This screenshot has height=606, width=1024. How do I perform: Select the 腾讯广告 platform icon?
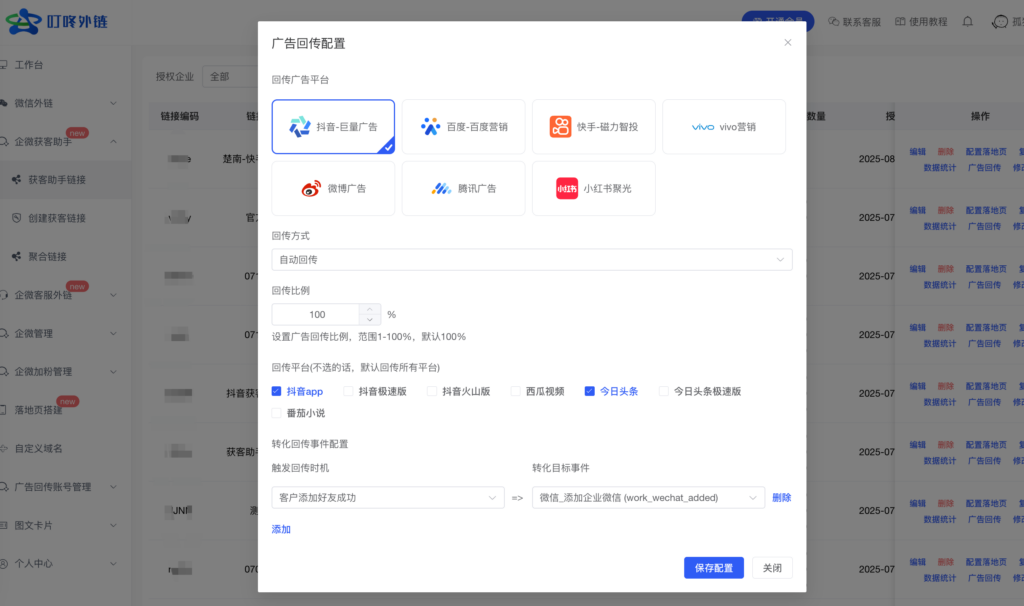click(x=442, y=188)
